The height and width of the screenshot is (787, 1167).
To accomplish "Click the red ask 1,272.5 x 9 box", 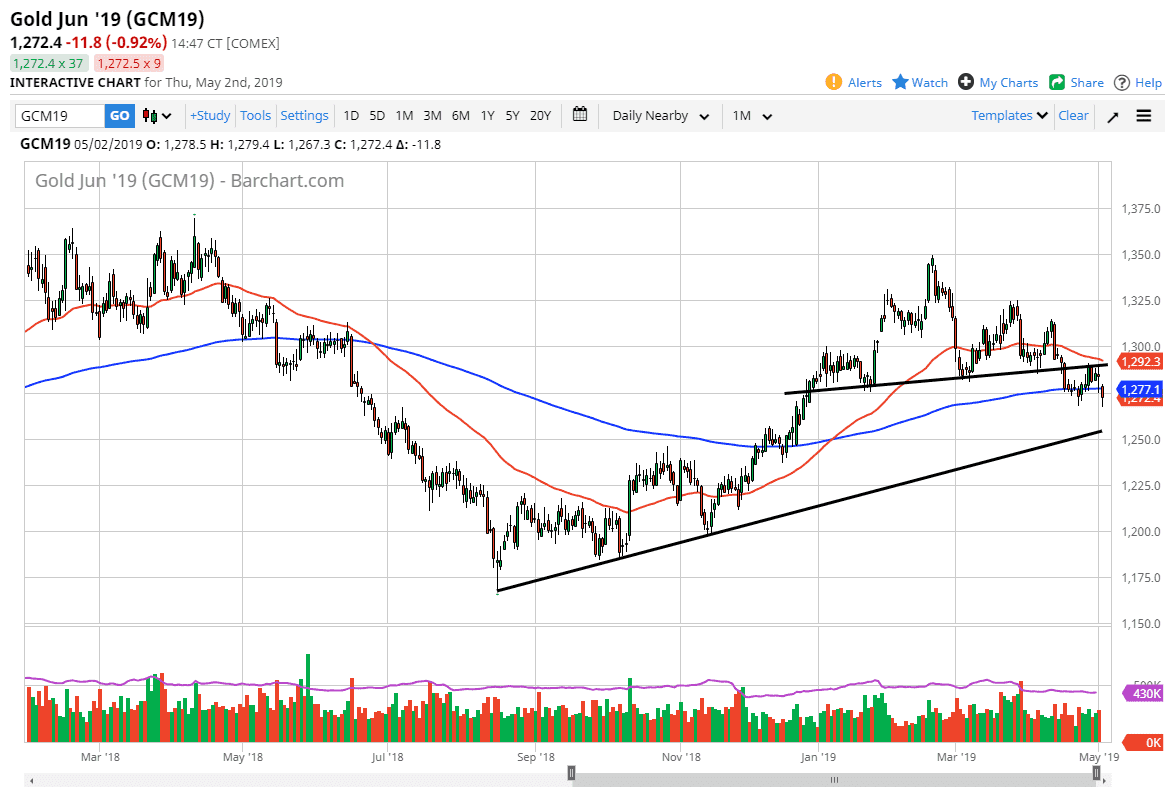I will 129,63.
